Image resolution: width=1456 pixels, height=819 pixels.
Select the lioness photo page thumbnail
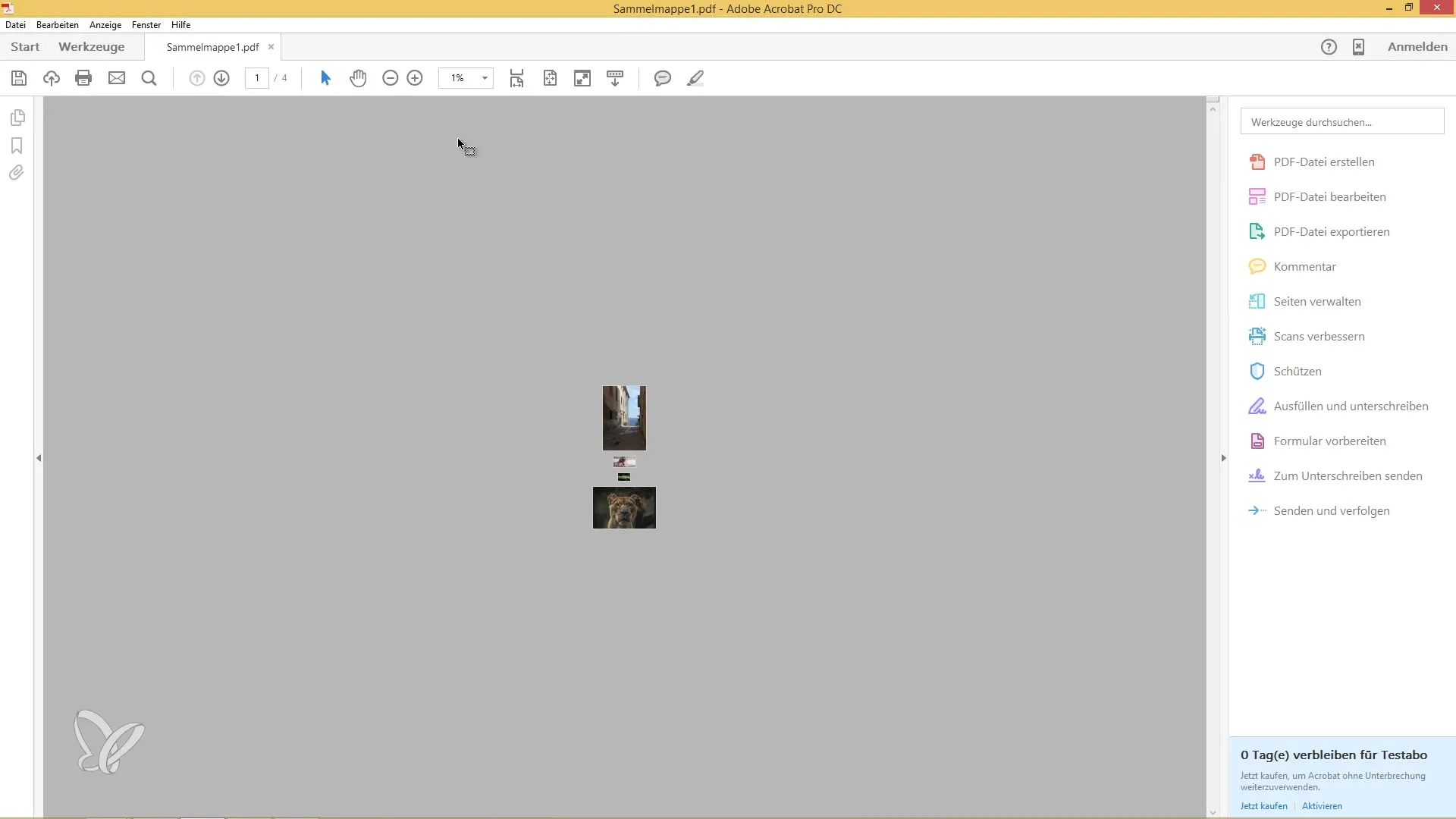point(624,507)
